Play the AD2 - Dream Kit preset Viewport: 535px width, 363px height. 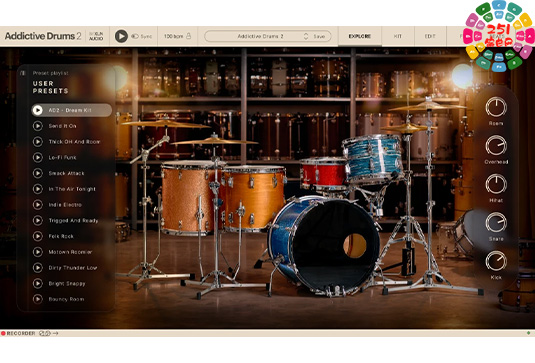point(38,110)
